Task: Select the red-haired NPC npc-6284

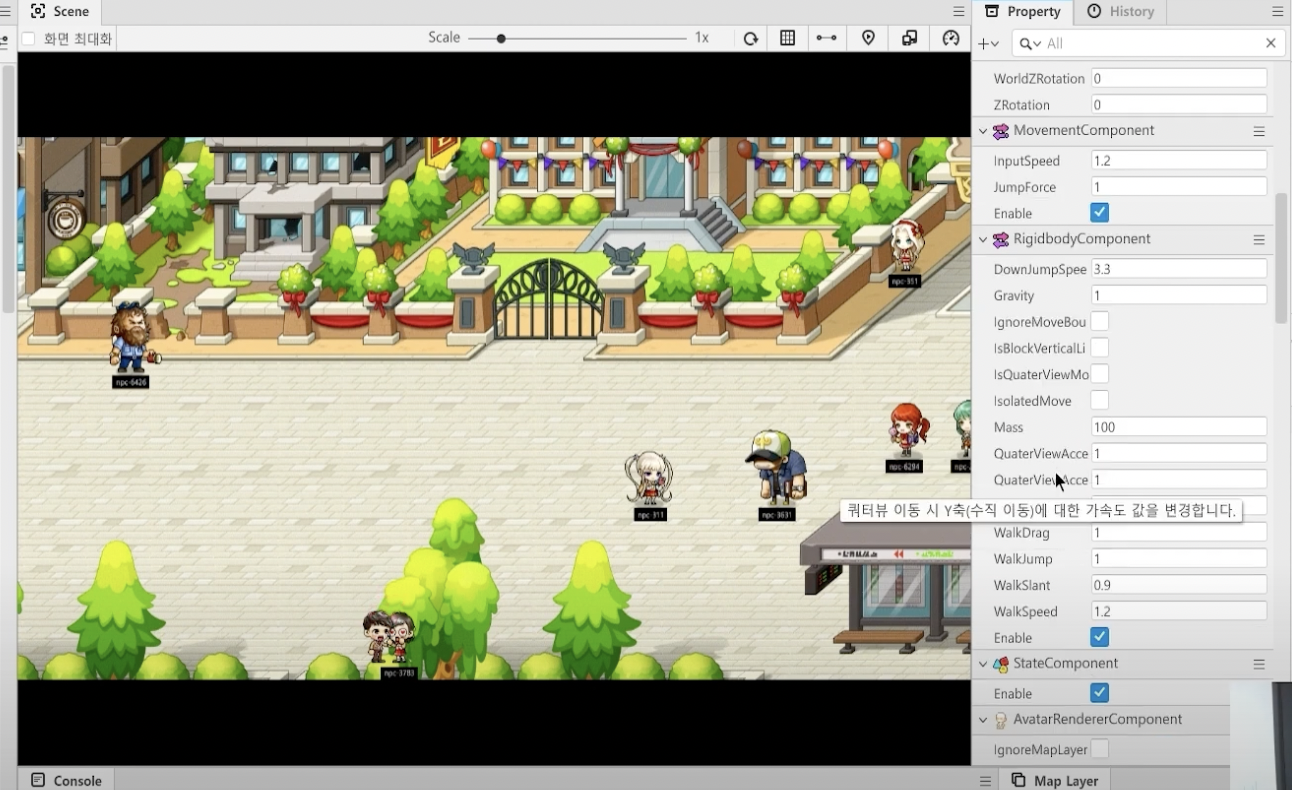Action: click(906, 430)
